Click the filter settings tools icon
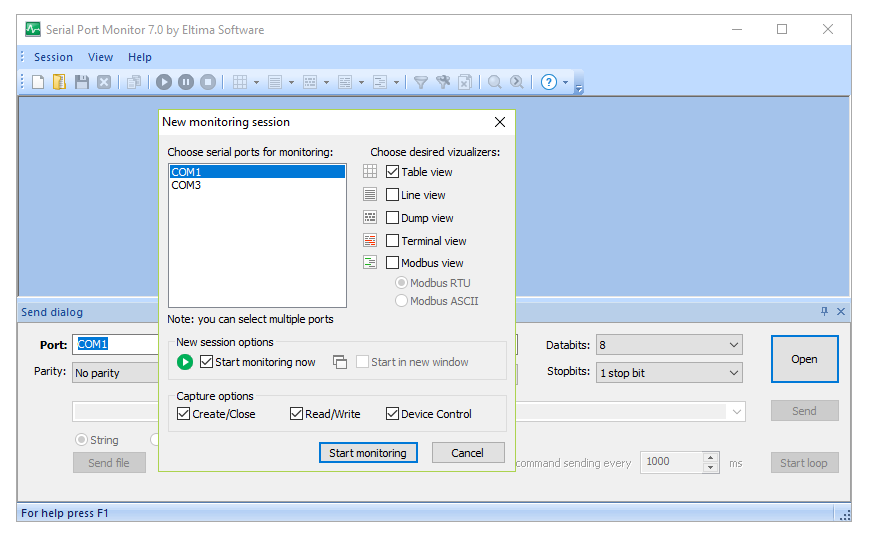This screenshot has width=872, height=536. [443, 82]
